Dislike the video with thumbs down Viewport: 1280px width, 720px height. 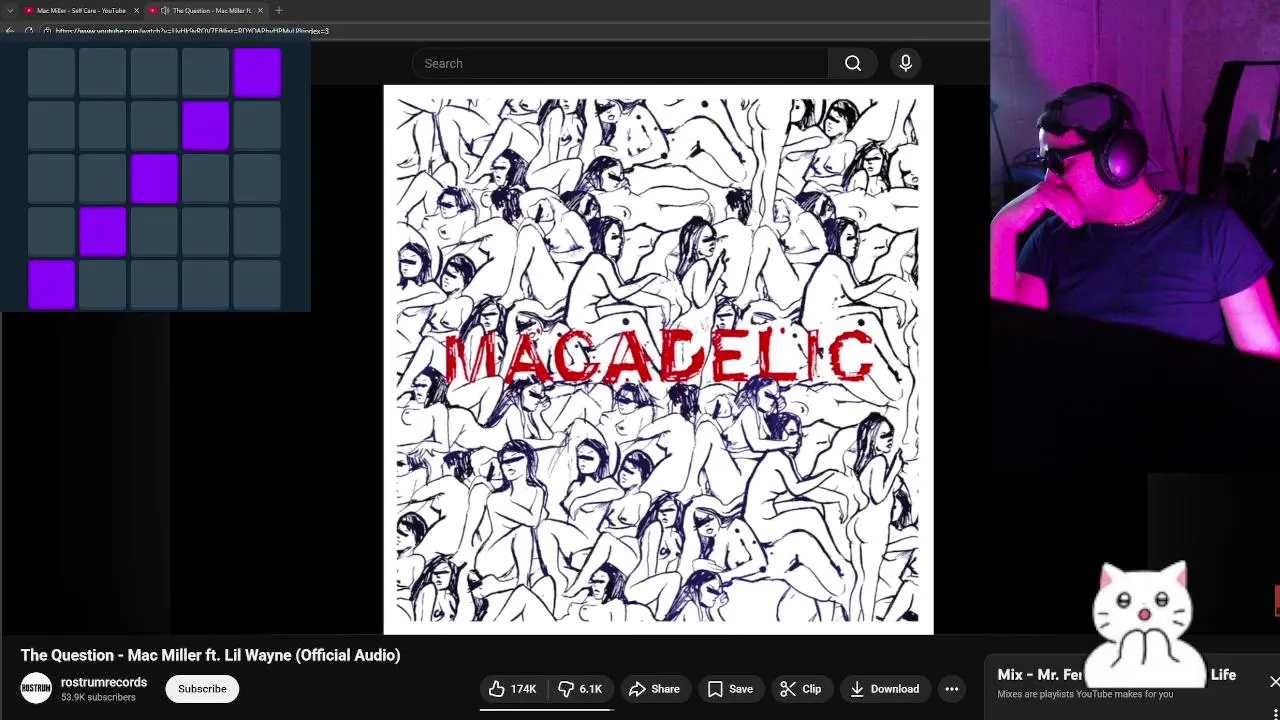click(580, 689)
